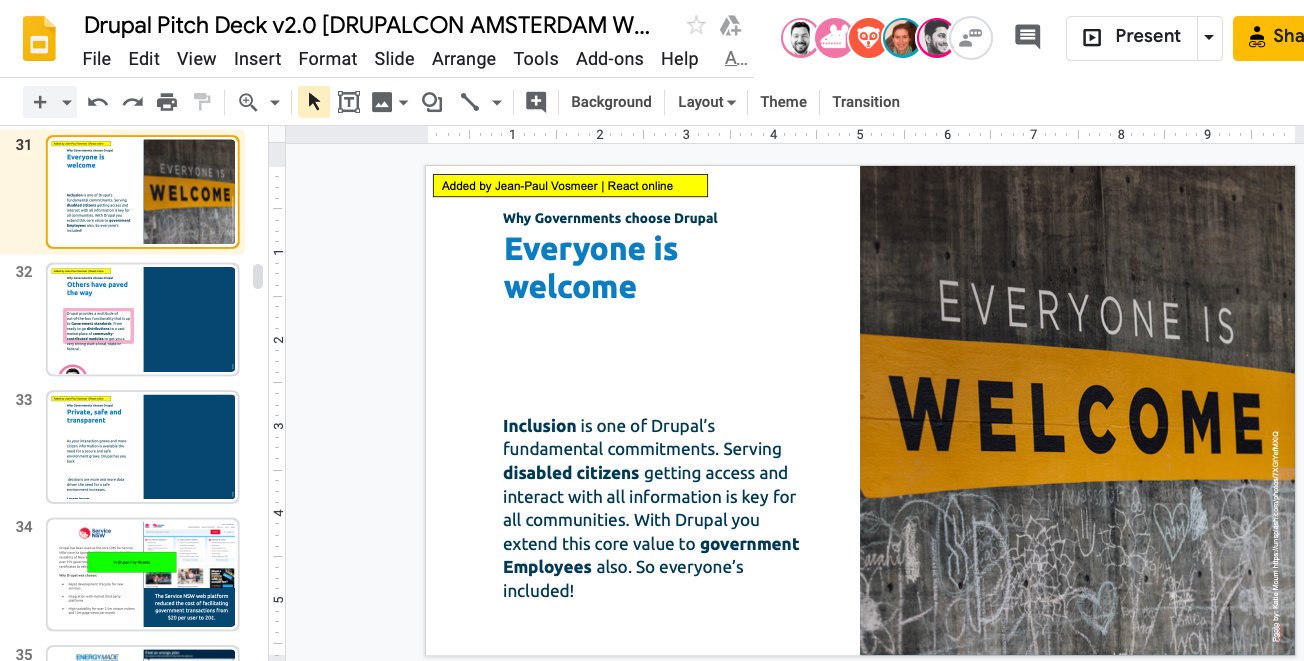The width and height of the screenshot is (1304, 661).
Task: Click the Print icon
Action: 167,101
